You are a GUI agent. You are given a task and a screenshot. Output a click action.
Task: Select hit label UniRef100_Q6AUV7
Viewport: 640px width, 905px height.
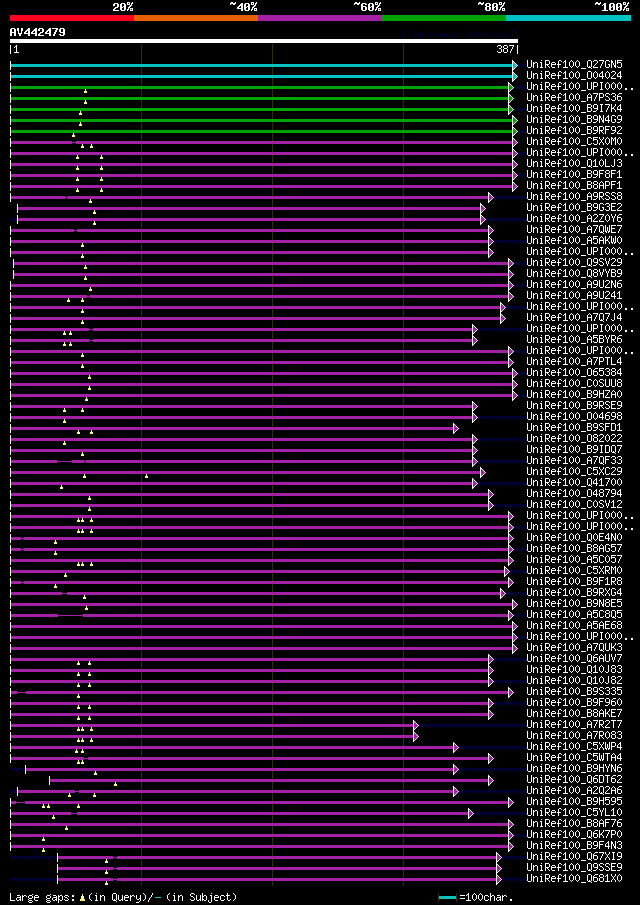[x=574, y=660]
